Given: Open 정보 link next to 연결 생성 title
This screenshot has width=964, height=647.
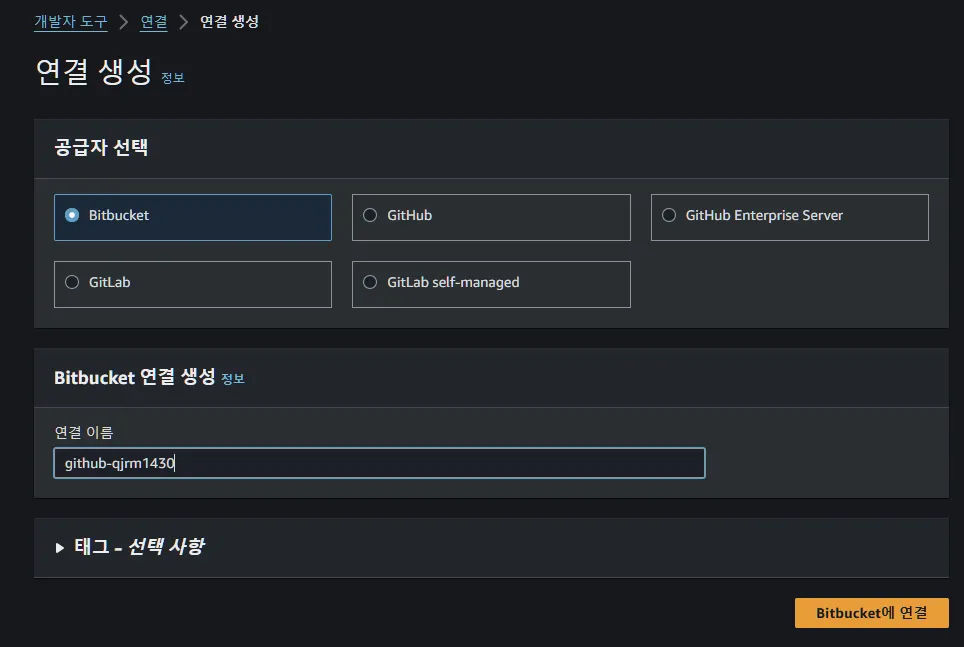Looking at the screenshot, I should pyautogui.click(x=173, y=78).
